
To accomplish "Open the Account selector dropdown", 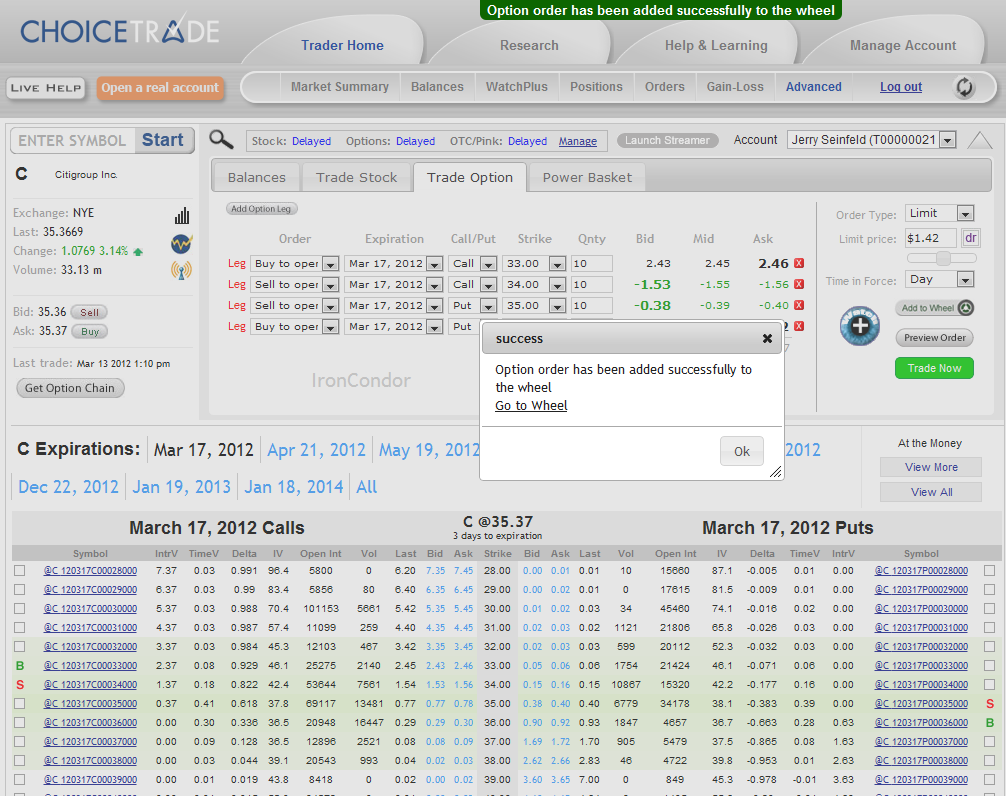I will 872,140.
